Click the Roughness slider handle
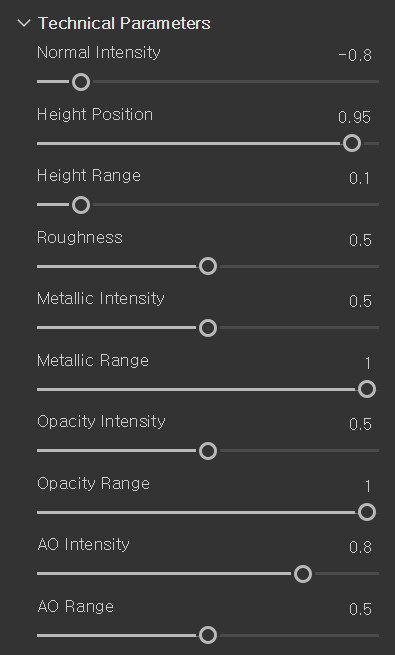Image resolution: width=395 pixels, height=655 pixels. pos(208,266)
